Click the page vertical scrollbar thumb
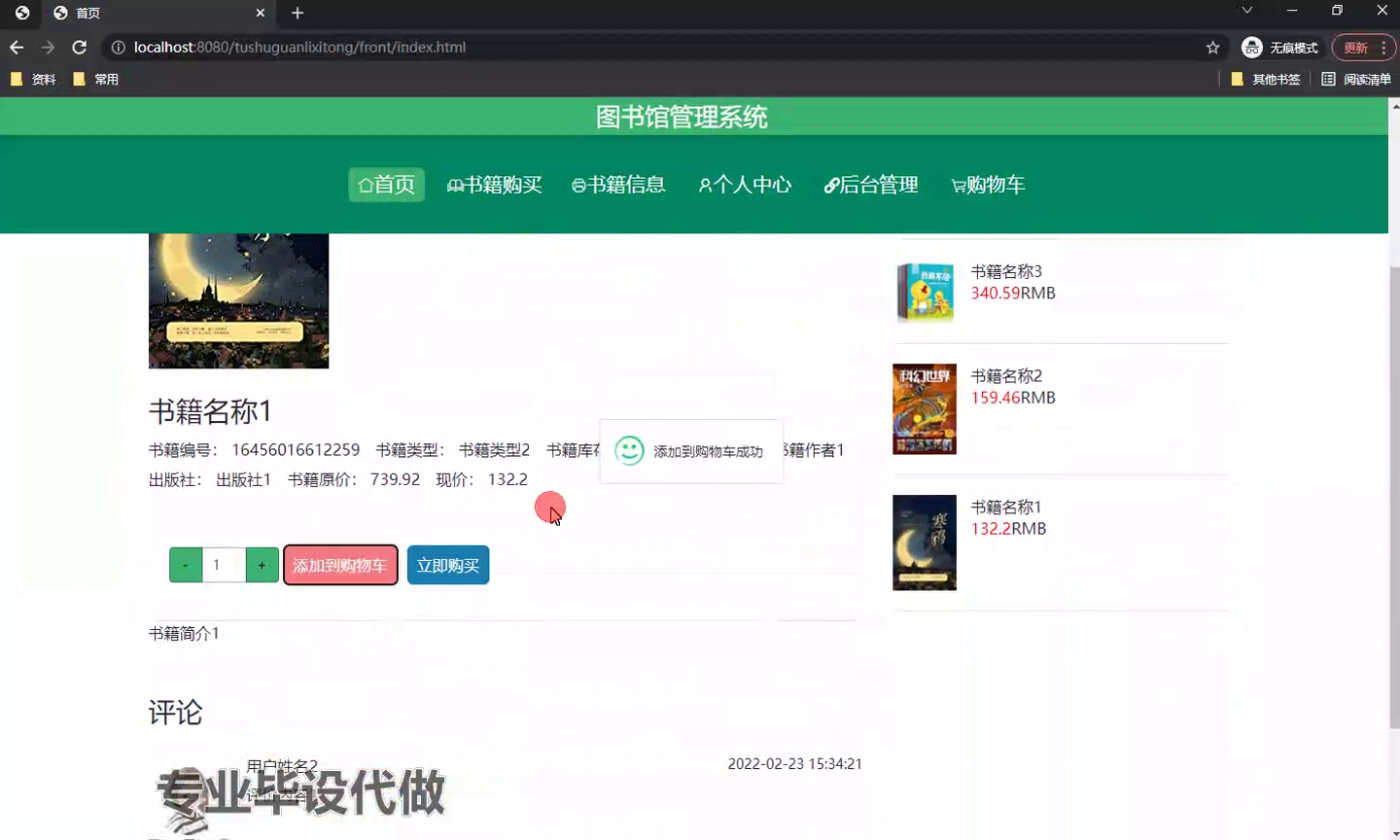Screen dimensions: 1400x840 tap(1394, 497)
